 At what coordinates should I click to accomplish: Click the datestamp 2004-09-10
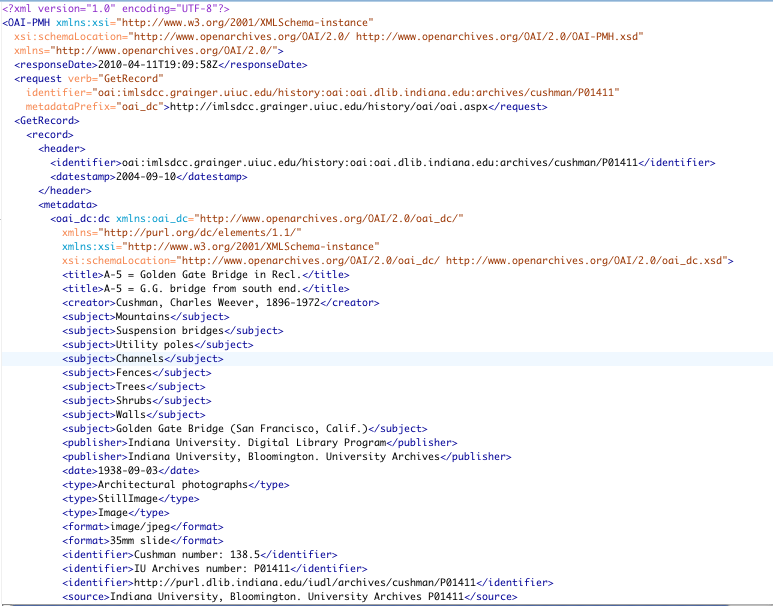146,177
